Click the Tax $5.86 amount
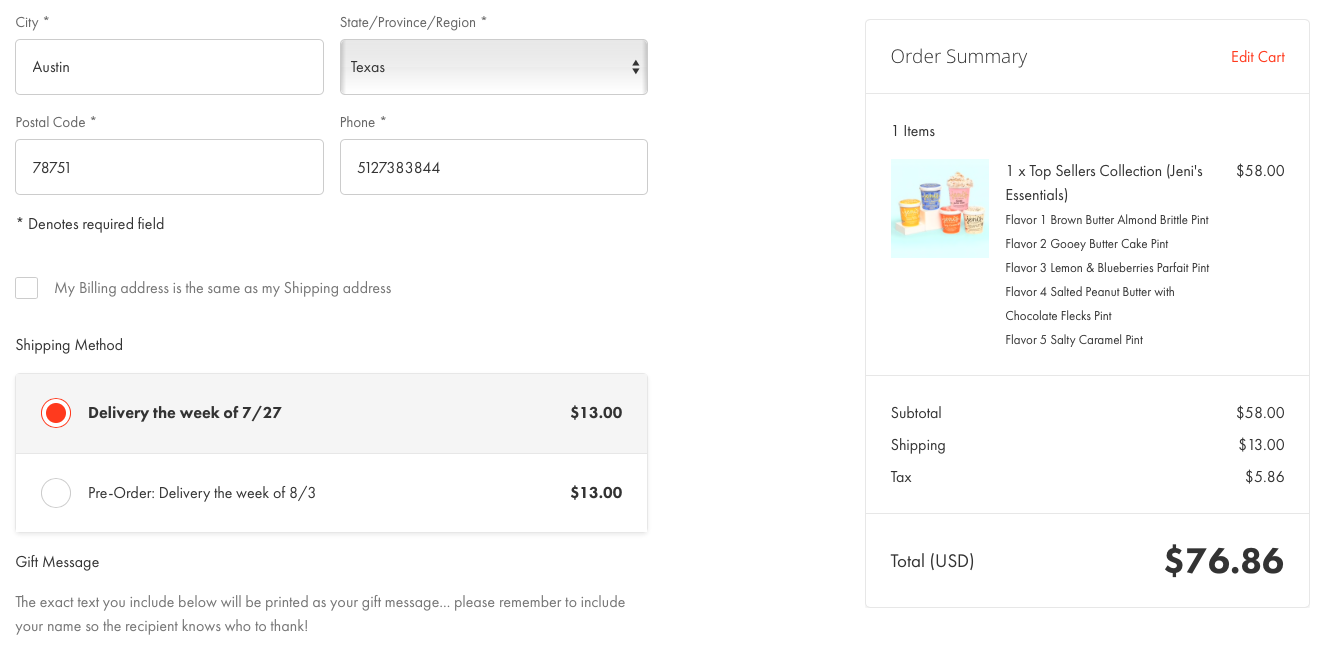 [x=1264, y=477]
